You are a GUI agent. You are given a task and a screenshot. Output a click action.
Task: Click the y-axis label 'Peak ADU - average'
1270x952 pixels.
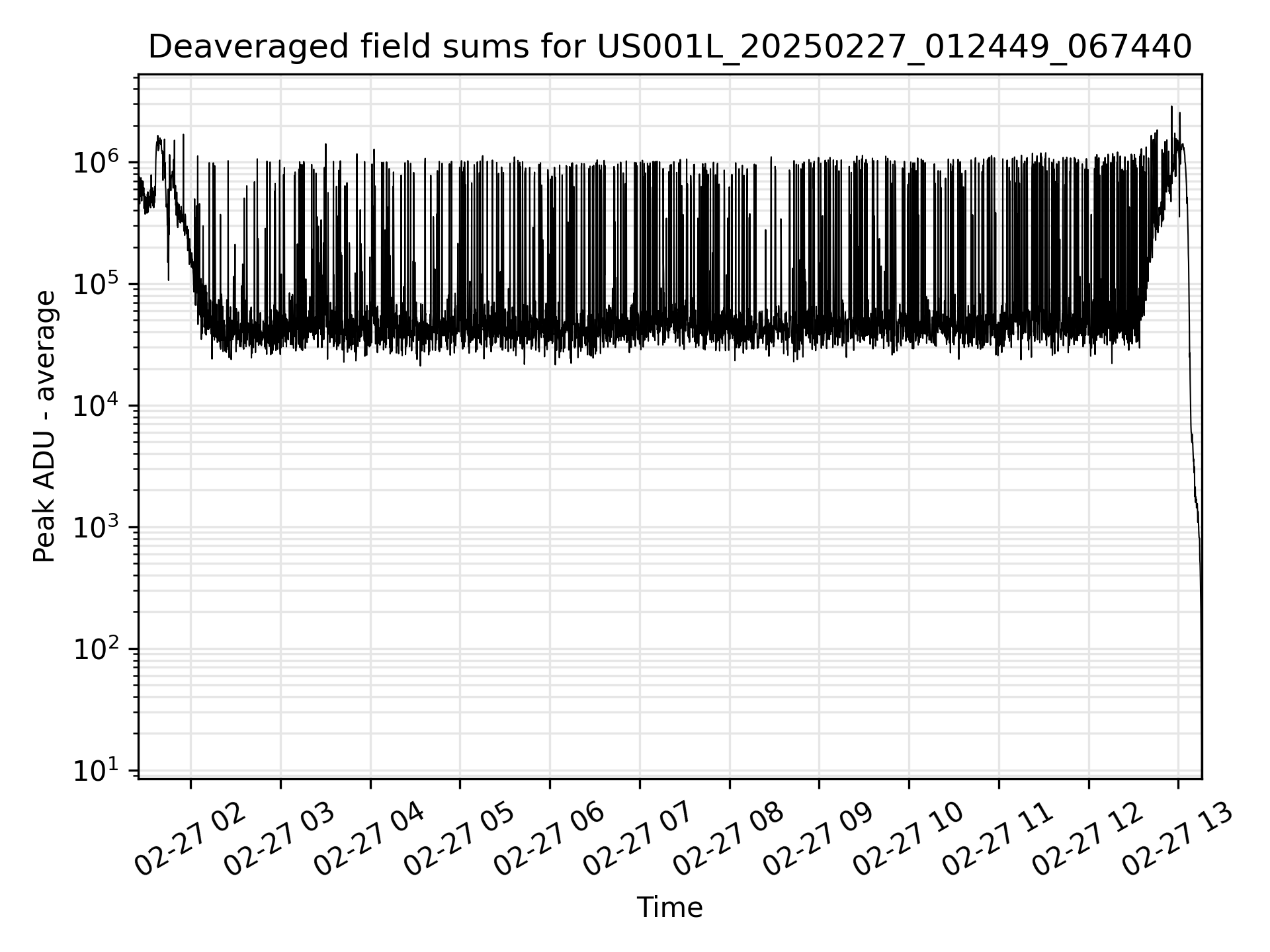point(44,427)
